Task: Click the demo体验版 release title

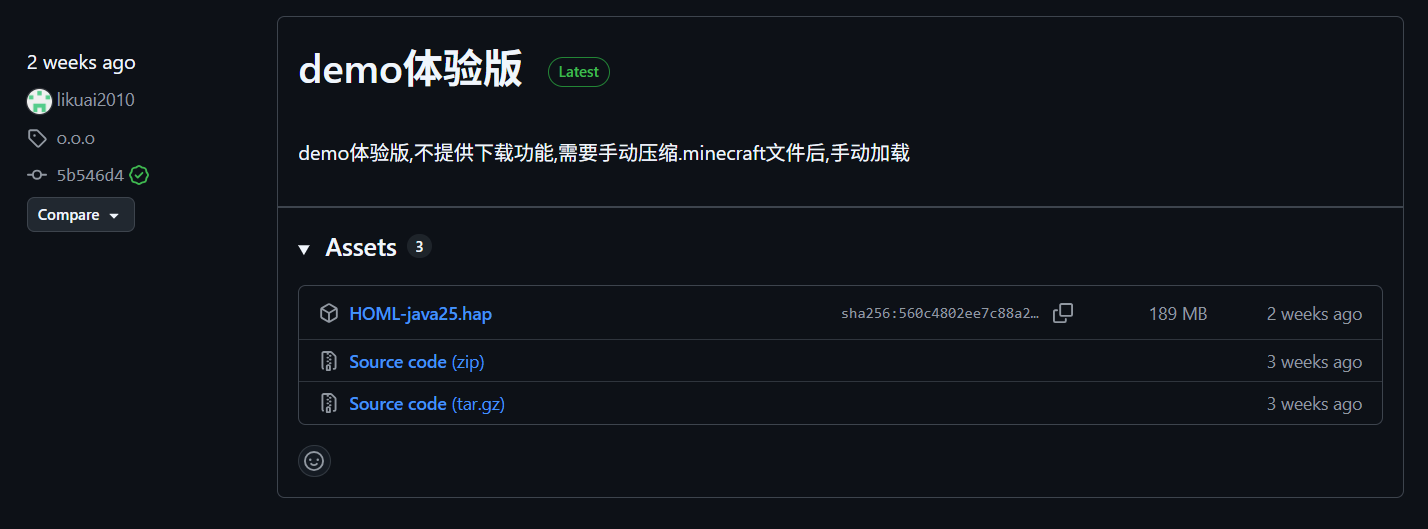Action: click(x=410, y=71)
